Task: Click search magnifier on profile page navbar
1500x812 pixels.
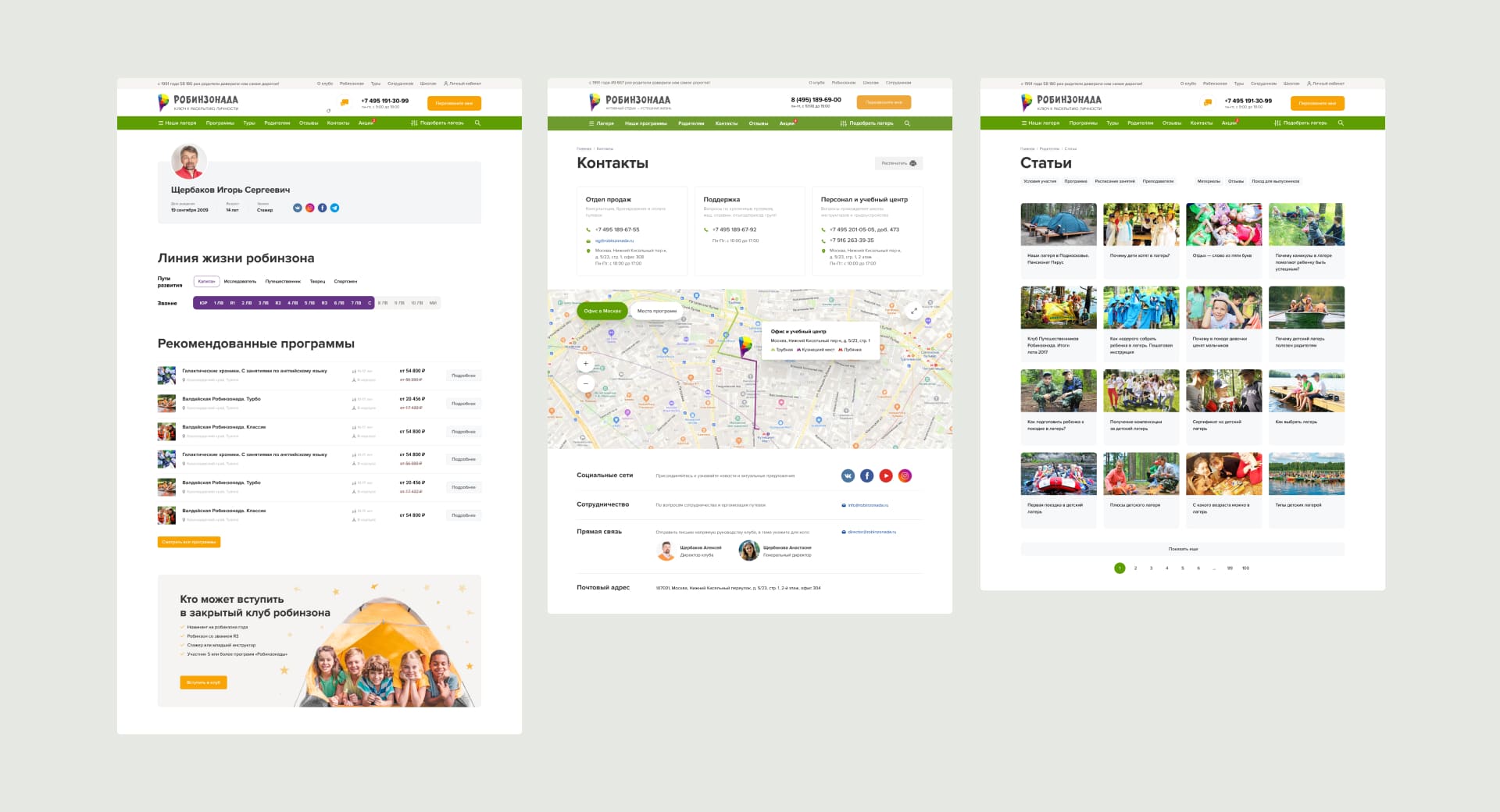Action: click(x=477, y=123)
